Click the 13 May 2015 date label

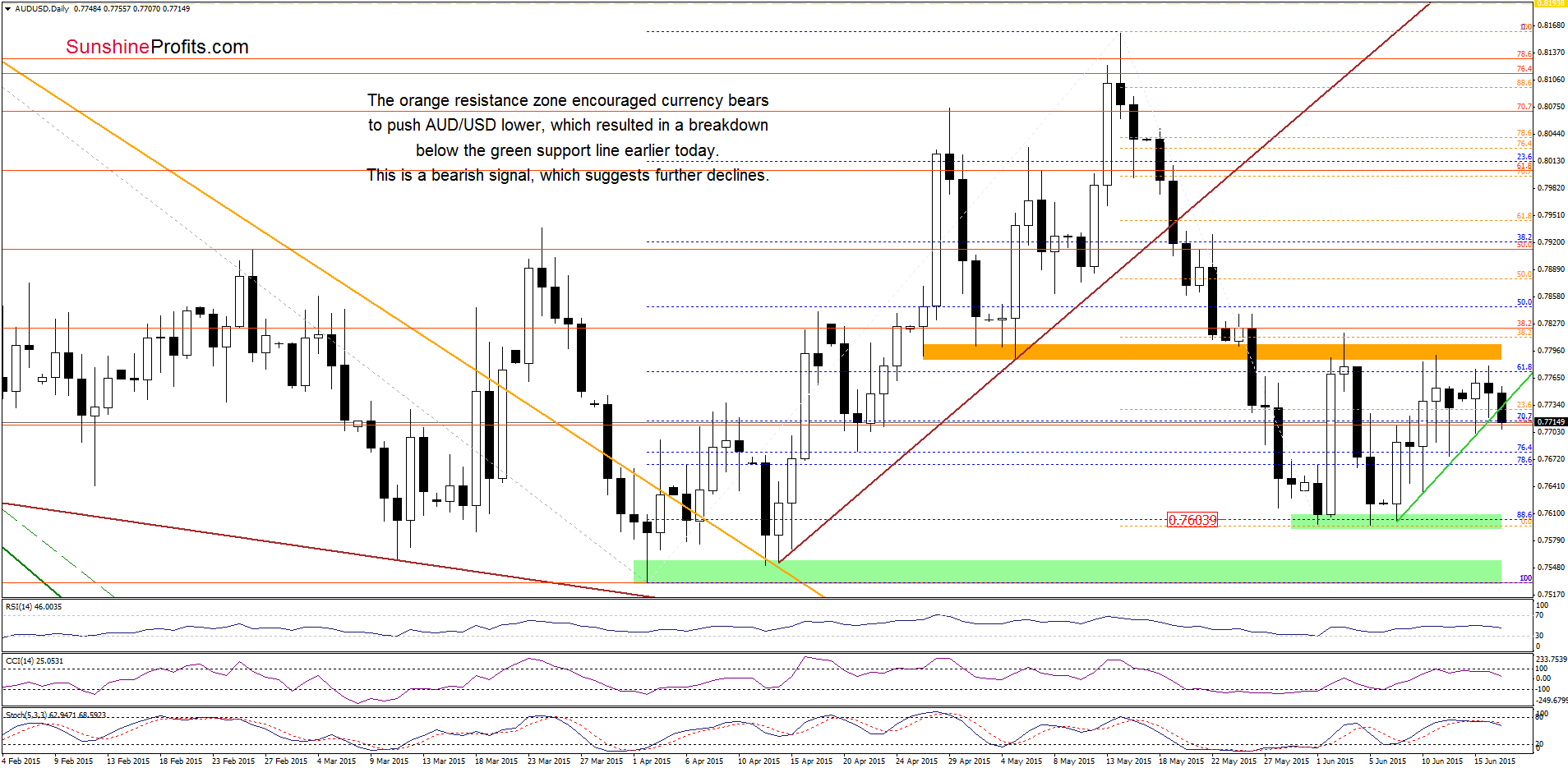pos(1128,761)
